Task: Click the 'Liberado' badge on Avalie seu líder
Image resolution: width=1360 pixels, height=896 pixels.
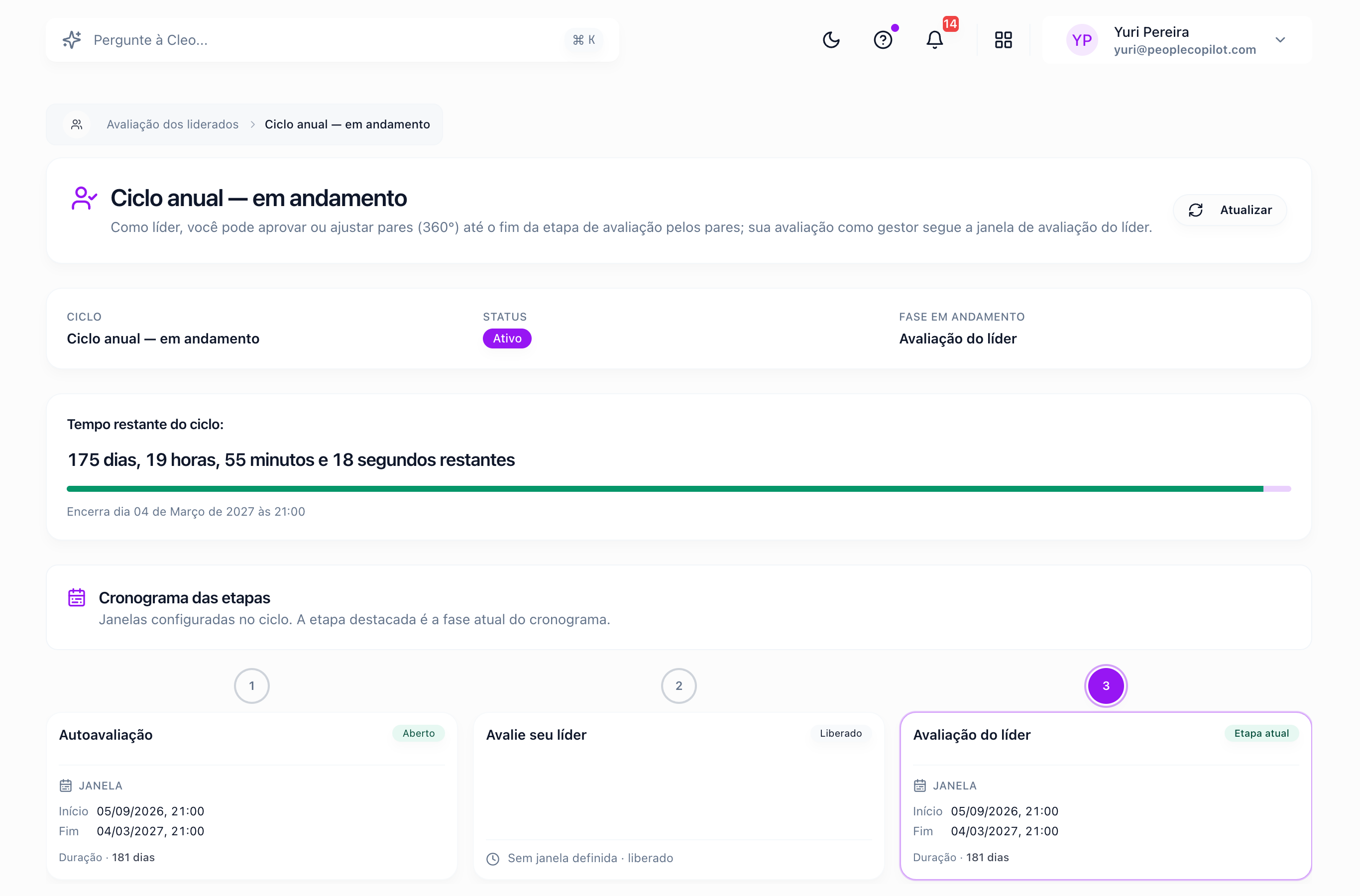Action: (x=841, y=734)
